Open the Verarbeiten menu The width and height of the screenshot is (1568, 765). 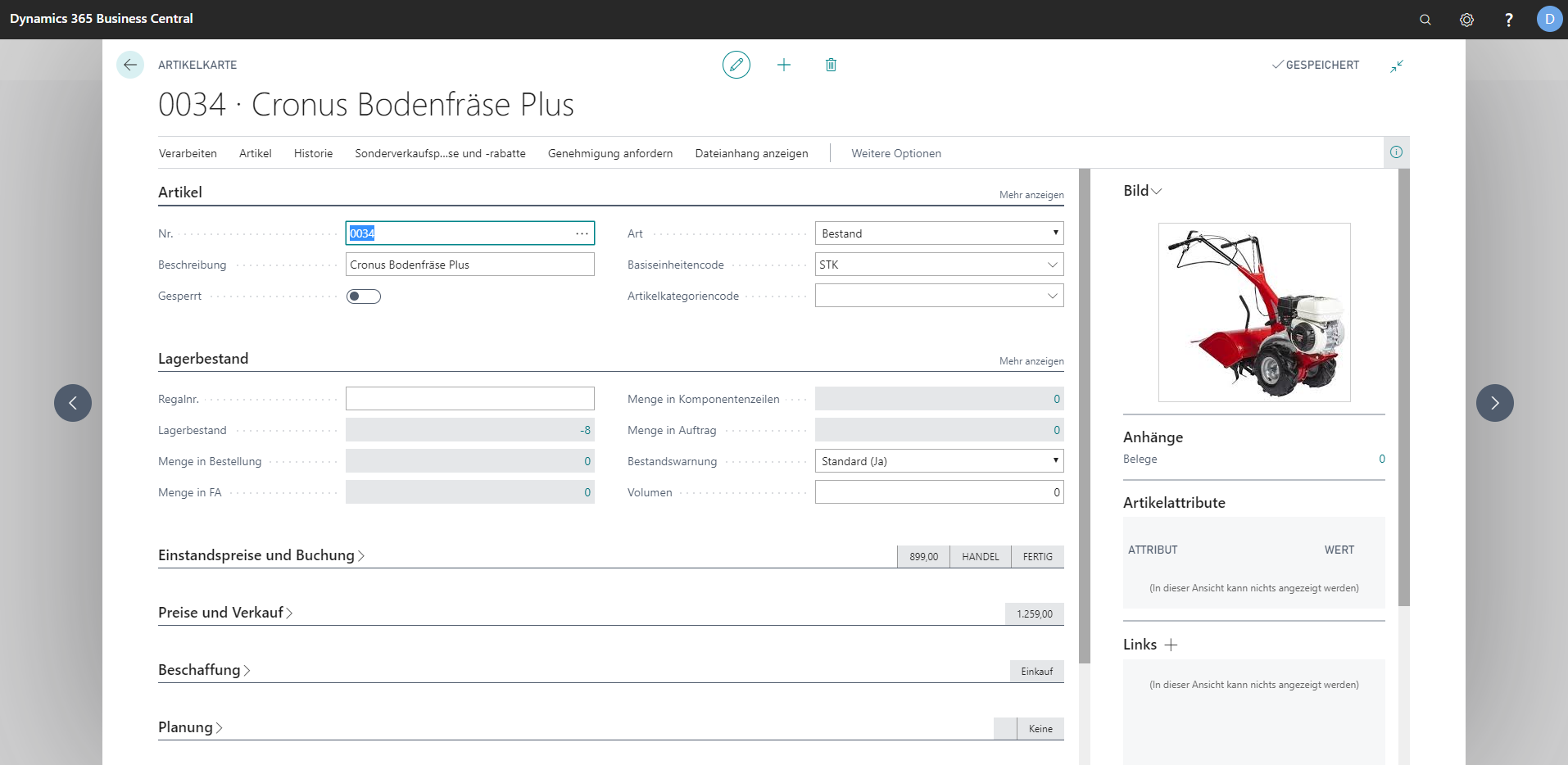tap(188, 153)
